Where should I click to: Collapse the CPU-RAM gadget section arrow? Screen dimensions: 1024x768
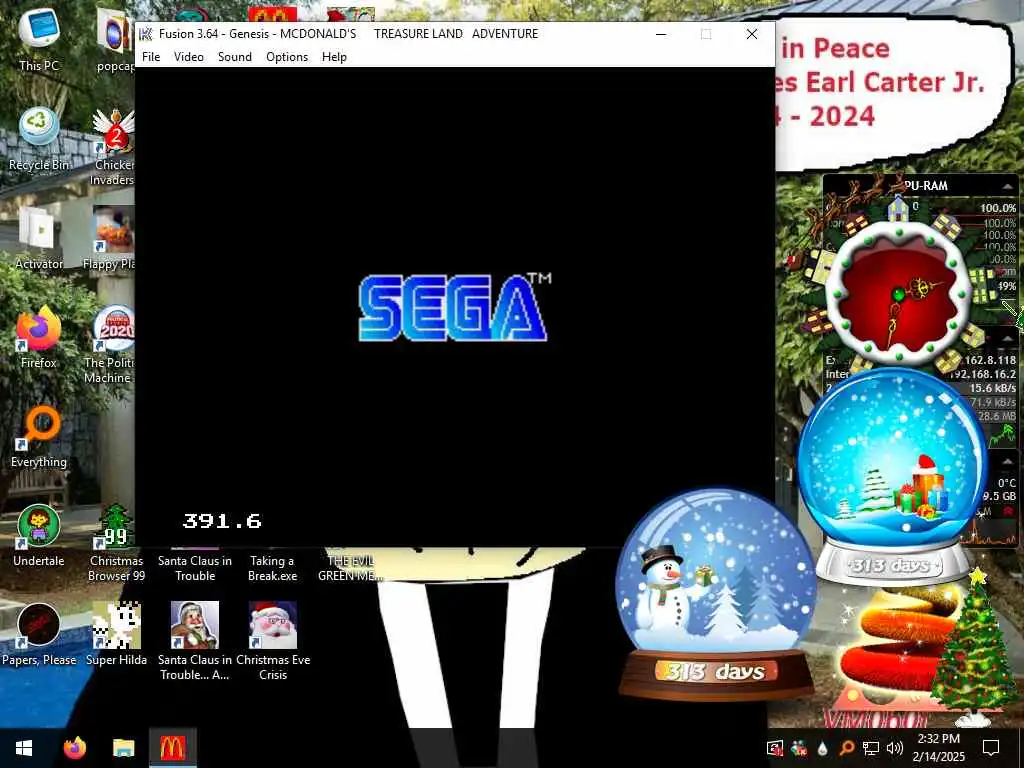(x=1007, y=186)
